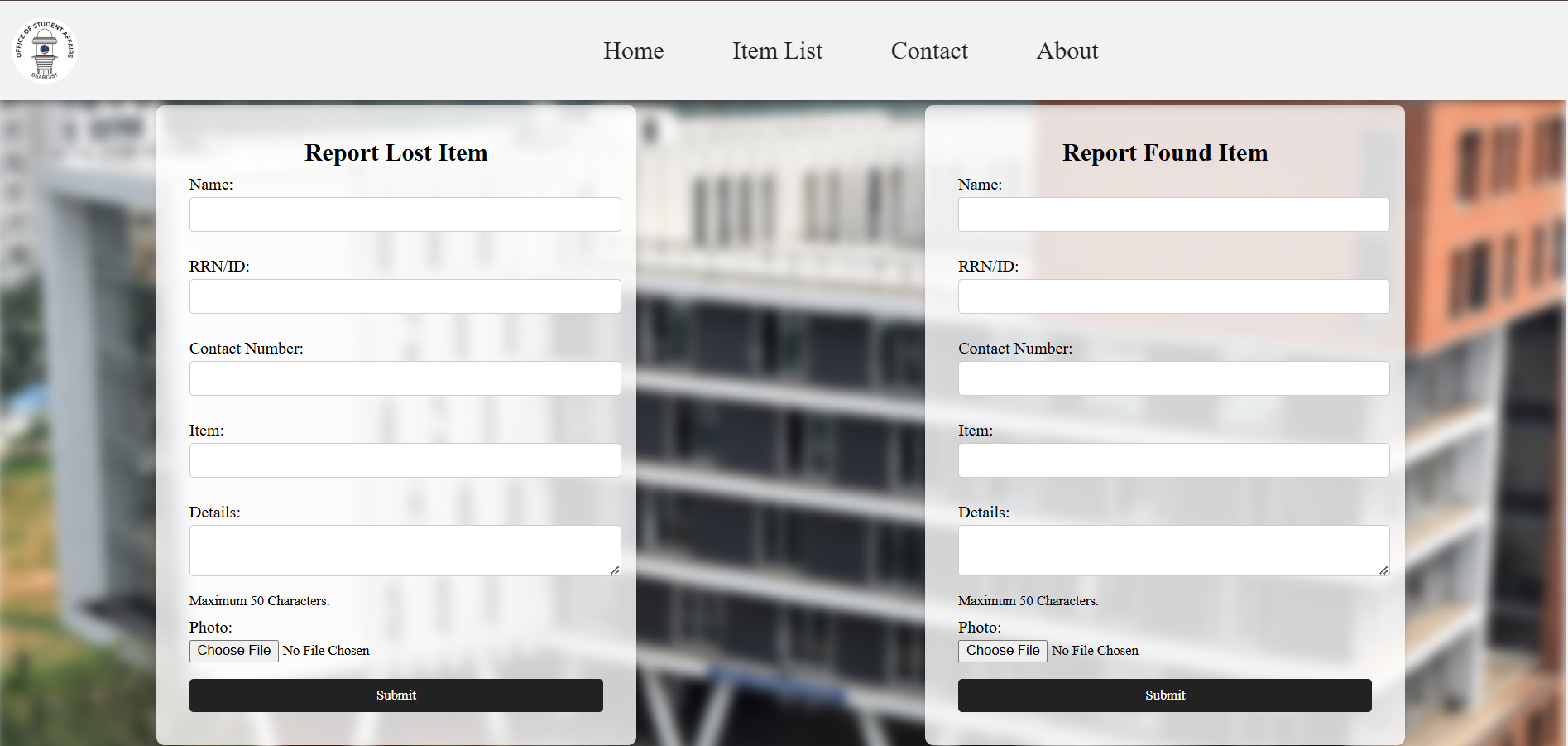Grab resize handle of Lost Item Details box
Screen dimensions: 1568x746
click(615, 570)
